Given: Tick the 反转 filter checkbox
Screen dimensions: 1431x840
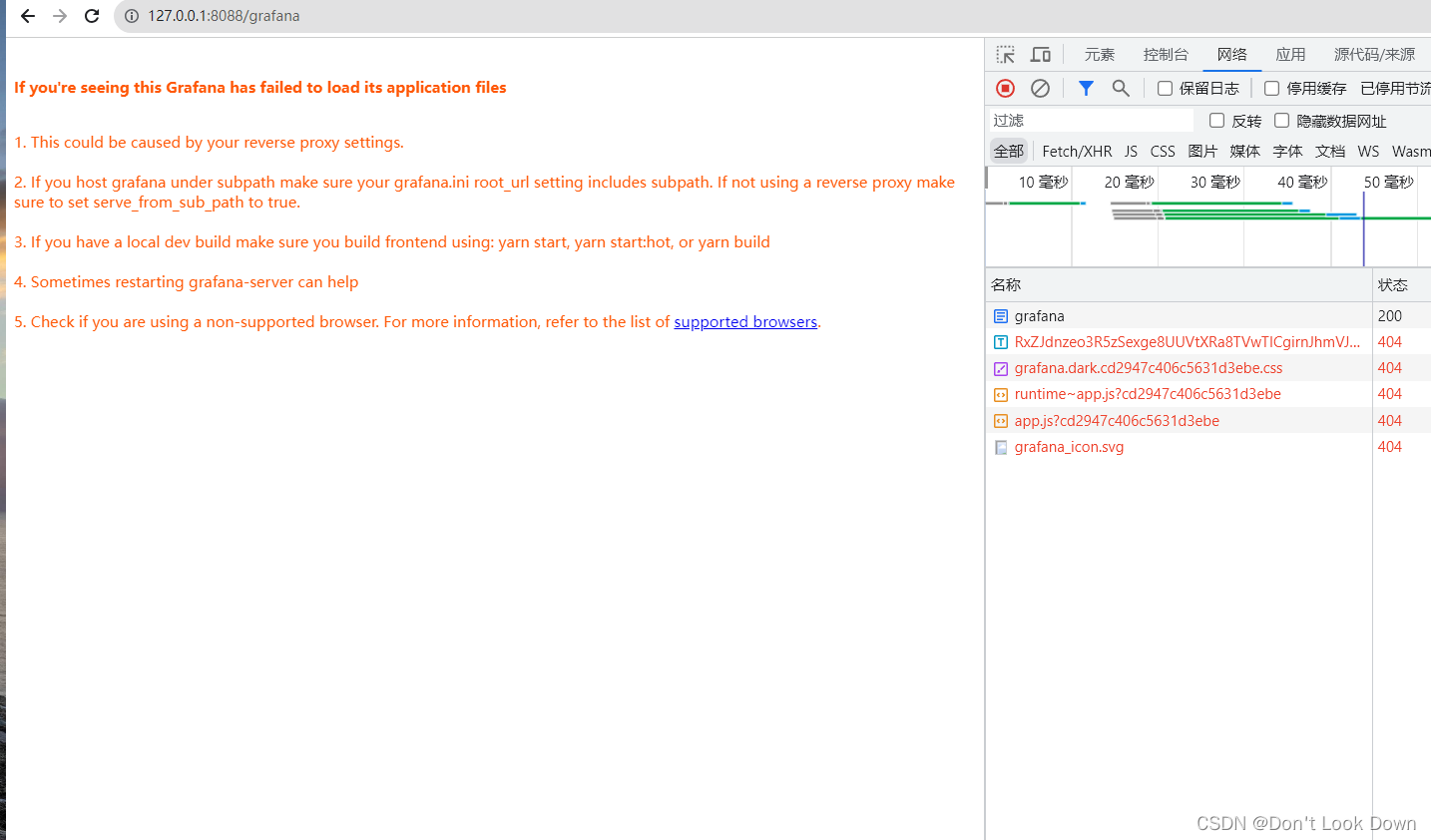Looking at the screenshot, I should click(1216, 121).
